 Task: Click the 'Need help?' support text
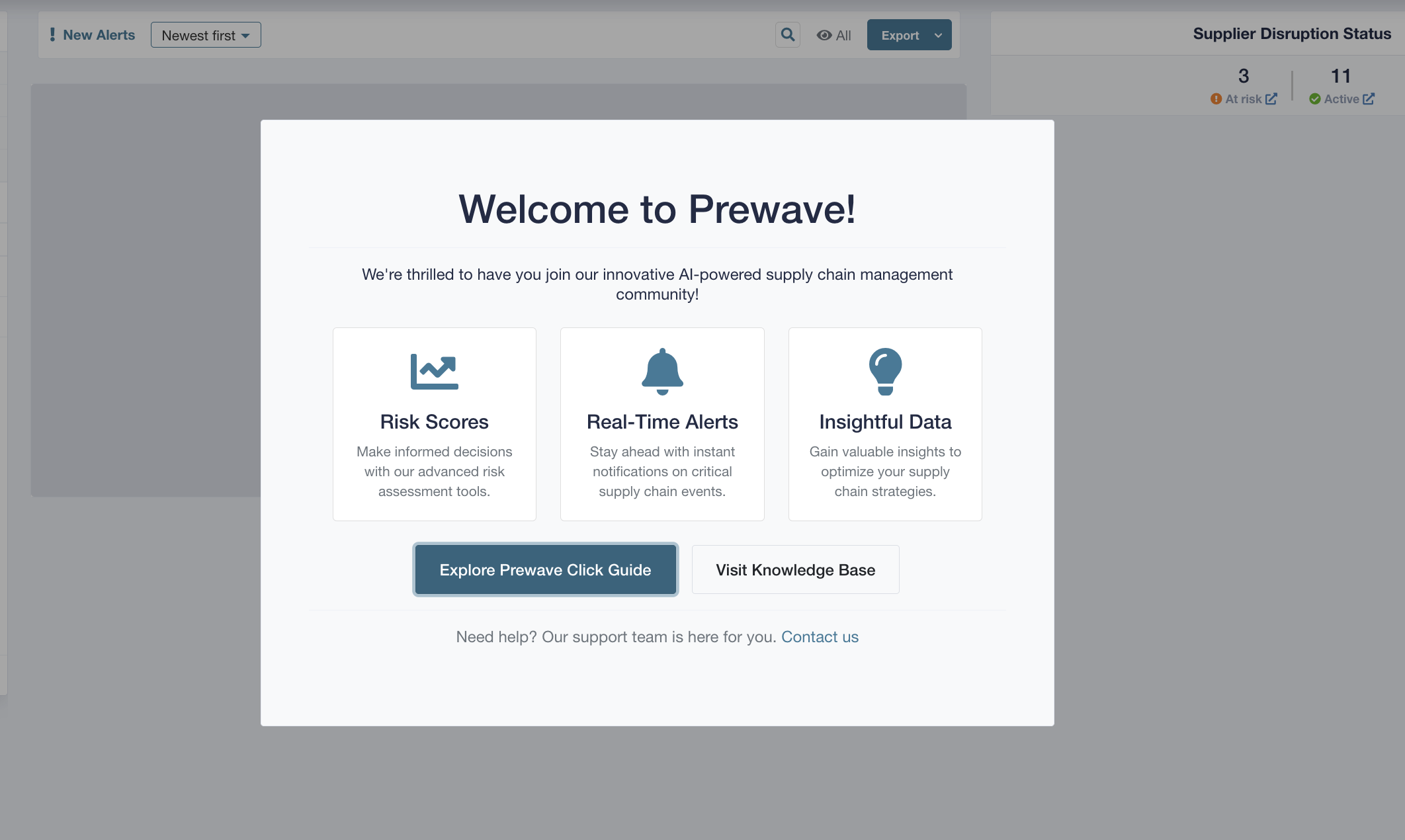[x=616, y=637]
